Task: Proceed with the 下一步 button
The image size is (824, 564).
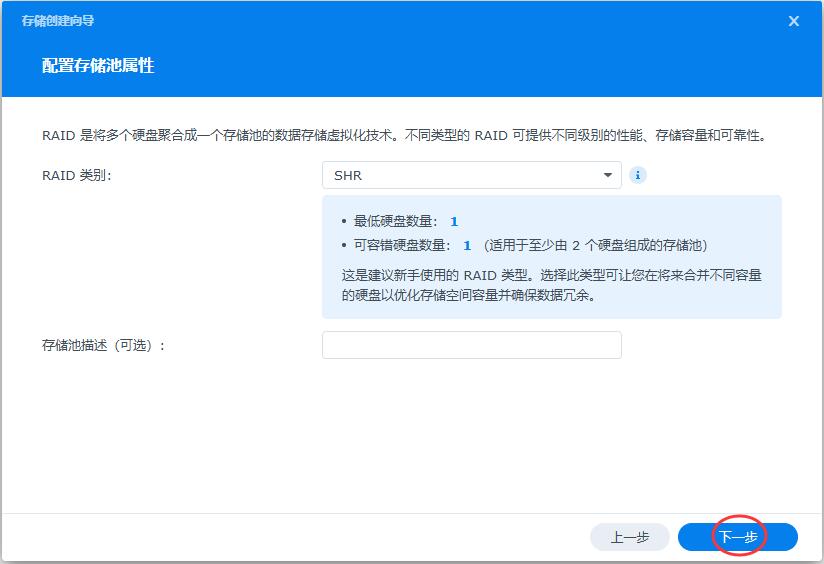Action: 738,537
